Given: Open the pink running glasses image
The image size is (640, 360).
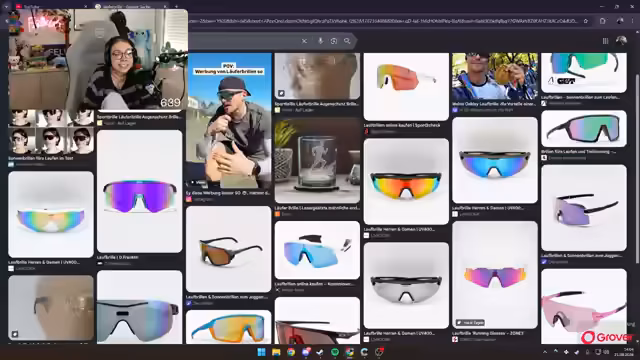Looking at the screenshot, I should pos(584,306).
